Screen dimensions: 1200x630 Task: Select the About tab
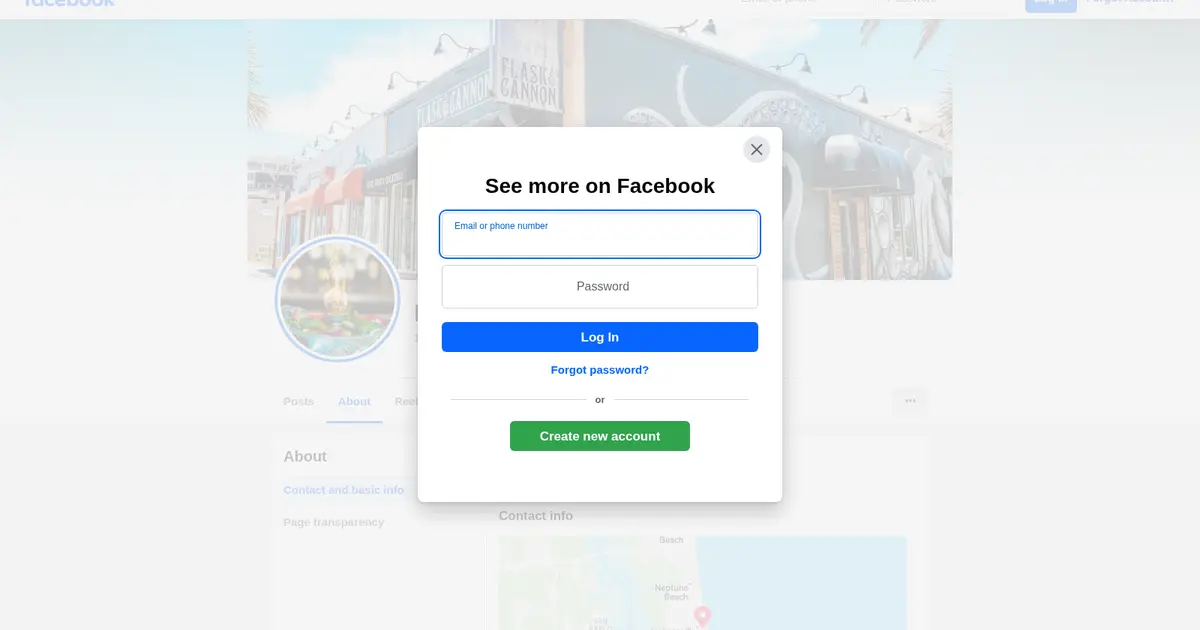354,401
